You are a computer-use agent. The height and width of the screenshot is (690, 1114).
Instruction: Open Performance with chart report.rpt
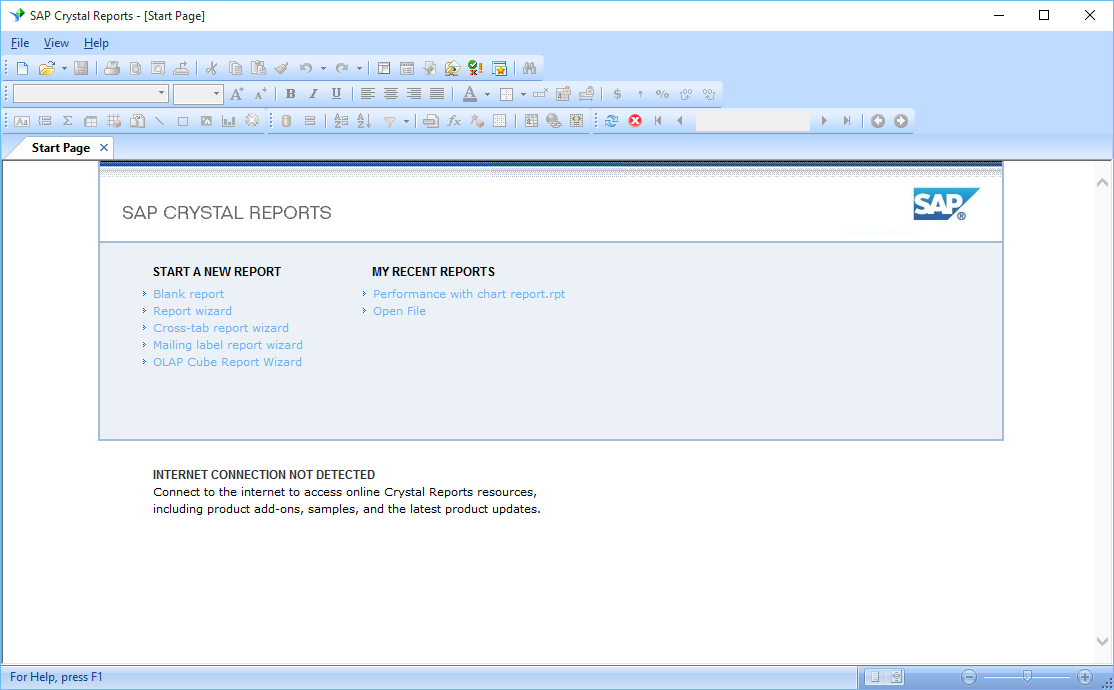pos(468,294)
